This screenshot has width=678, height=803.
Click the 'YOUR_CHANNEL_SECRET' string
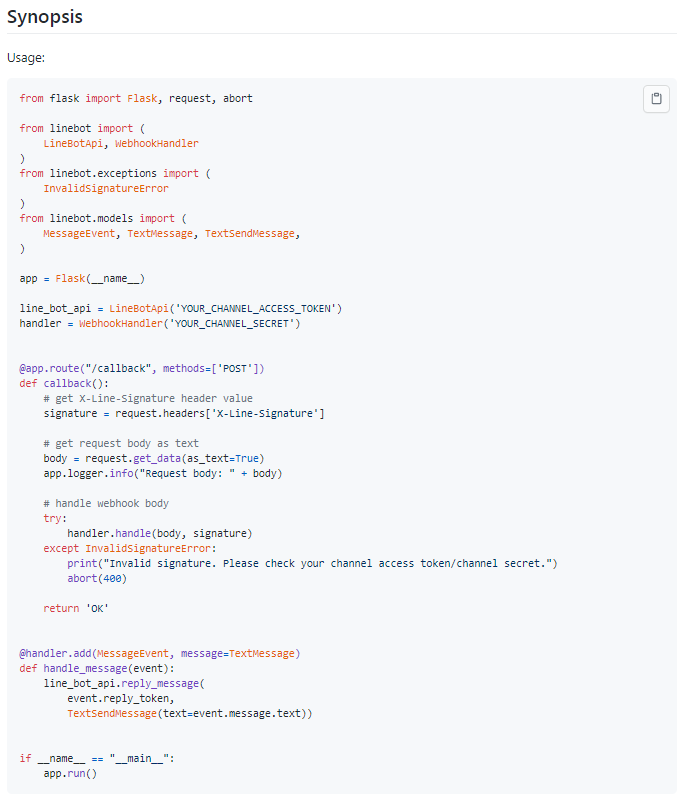[232, 324]
